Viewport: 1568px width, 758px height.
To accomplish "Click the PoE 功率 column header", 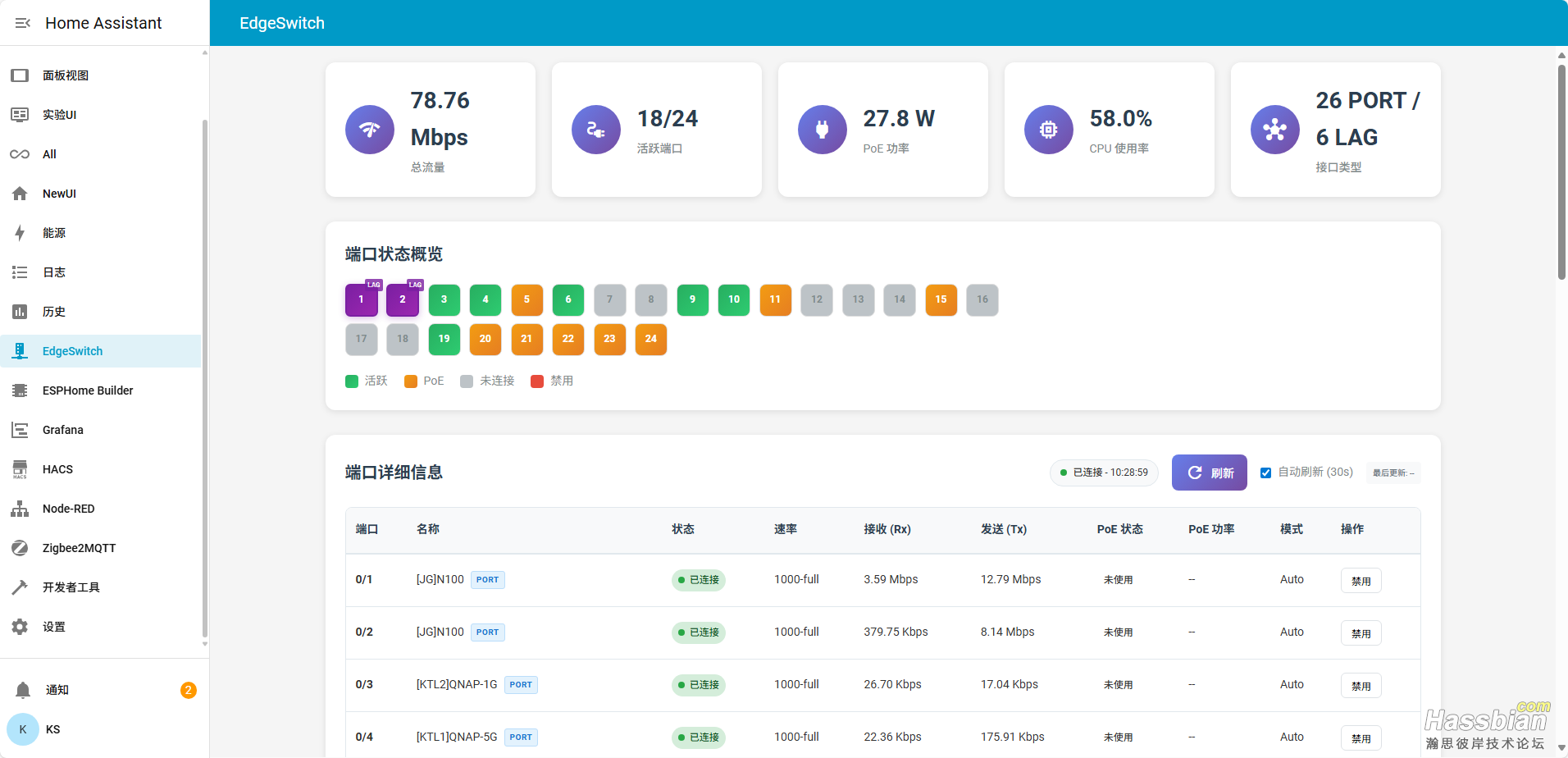I will click(x=1211, y=529).
